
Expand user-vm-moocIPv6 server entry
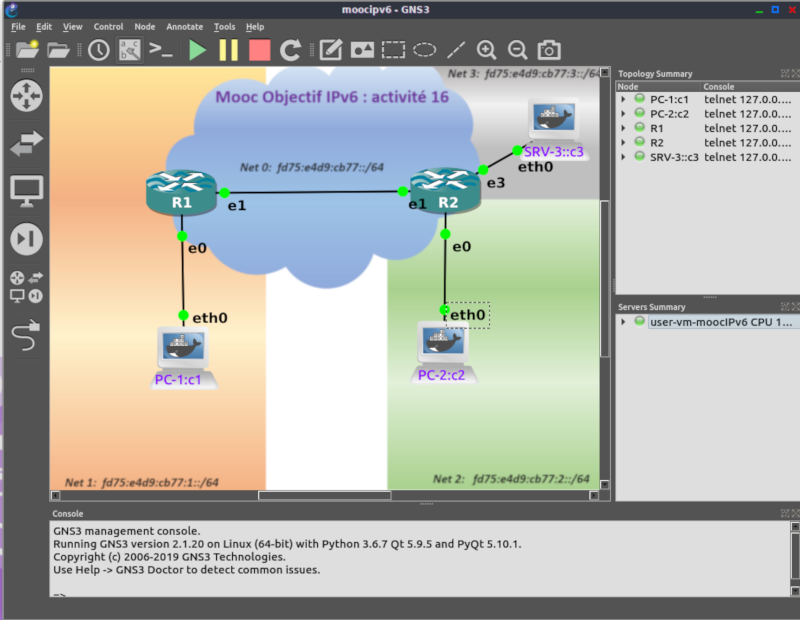623,322
